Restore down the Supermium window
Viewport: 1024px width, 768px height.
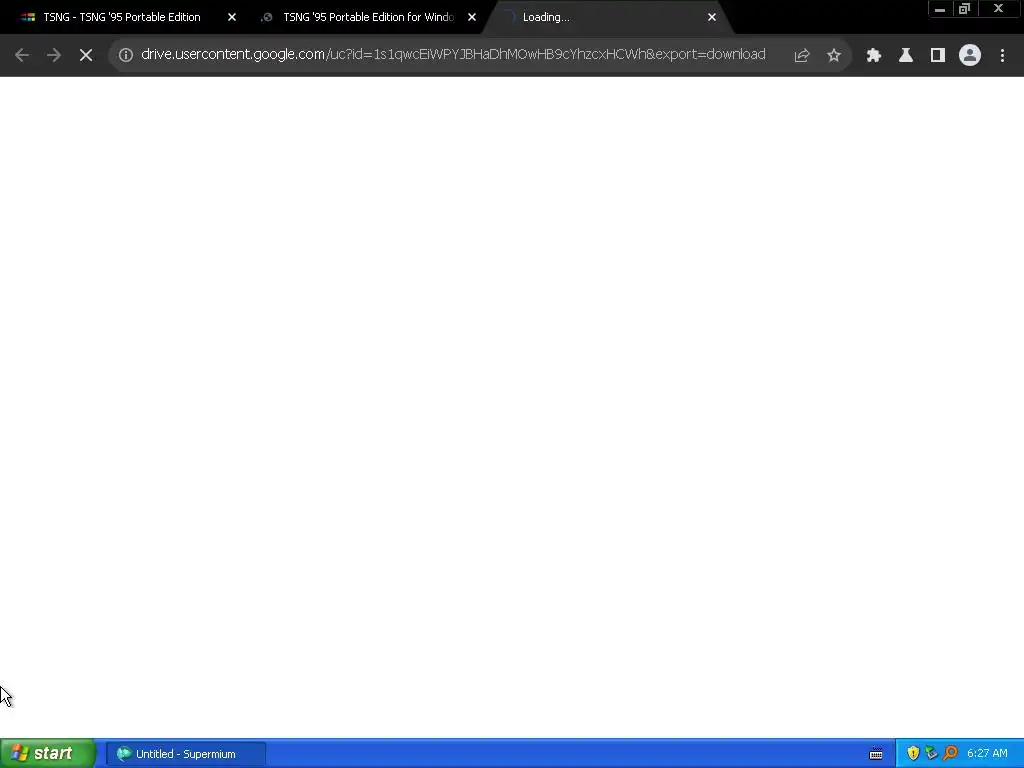[x=964, y=9]
